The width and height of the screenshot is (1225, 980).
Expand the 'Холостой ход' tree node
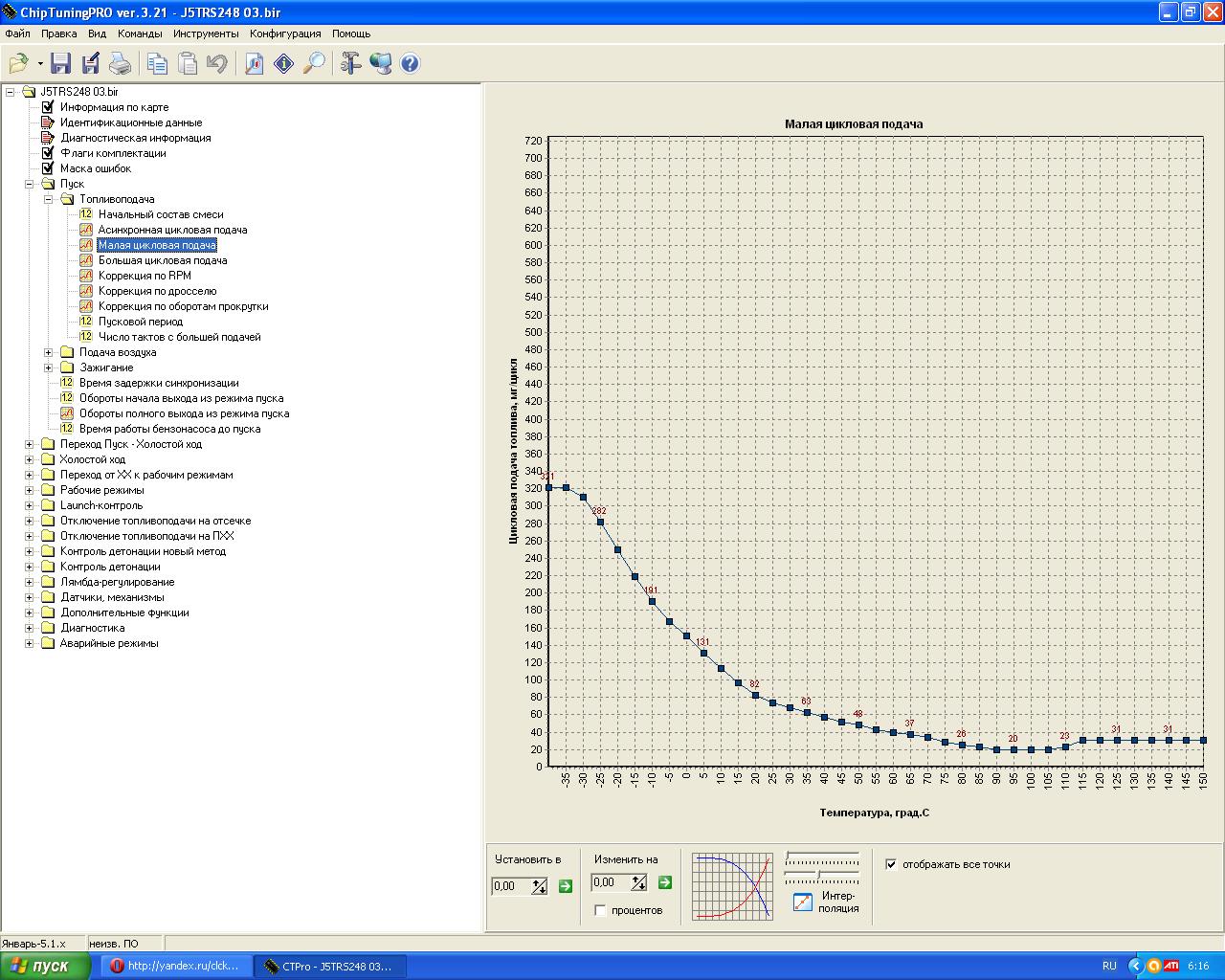pyautogui.click(x=29, y=459)
